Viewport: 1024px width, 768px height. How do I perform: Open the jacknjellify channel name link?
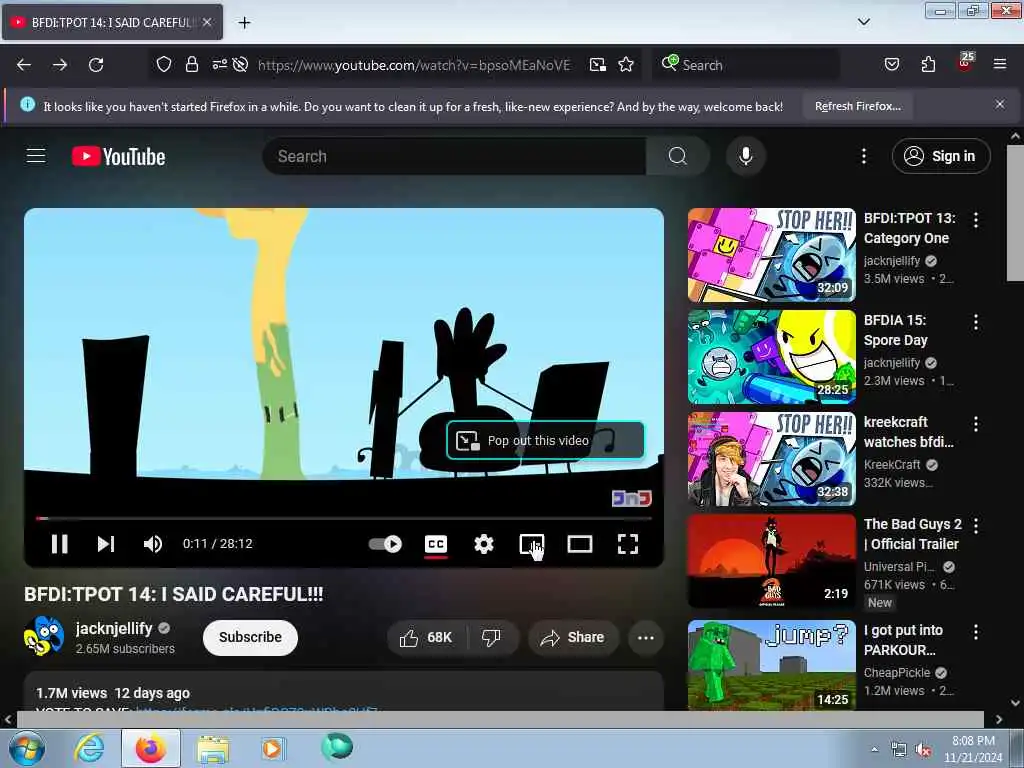pyautogui.click(x=114, y=628)
